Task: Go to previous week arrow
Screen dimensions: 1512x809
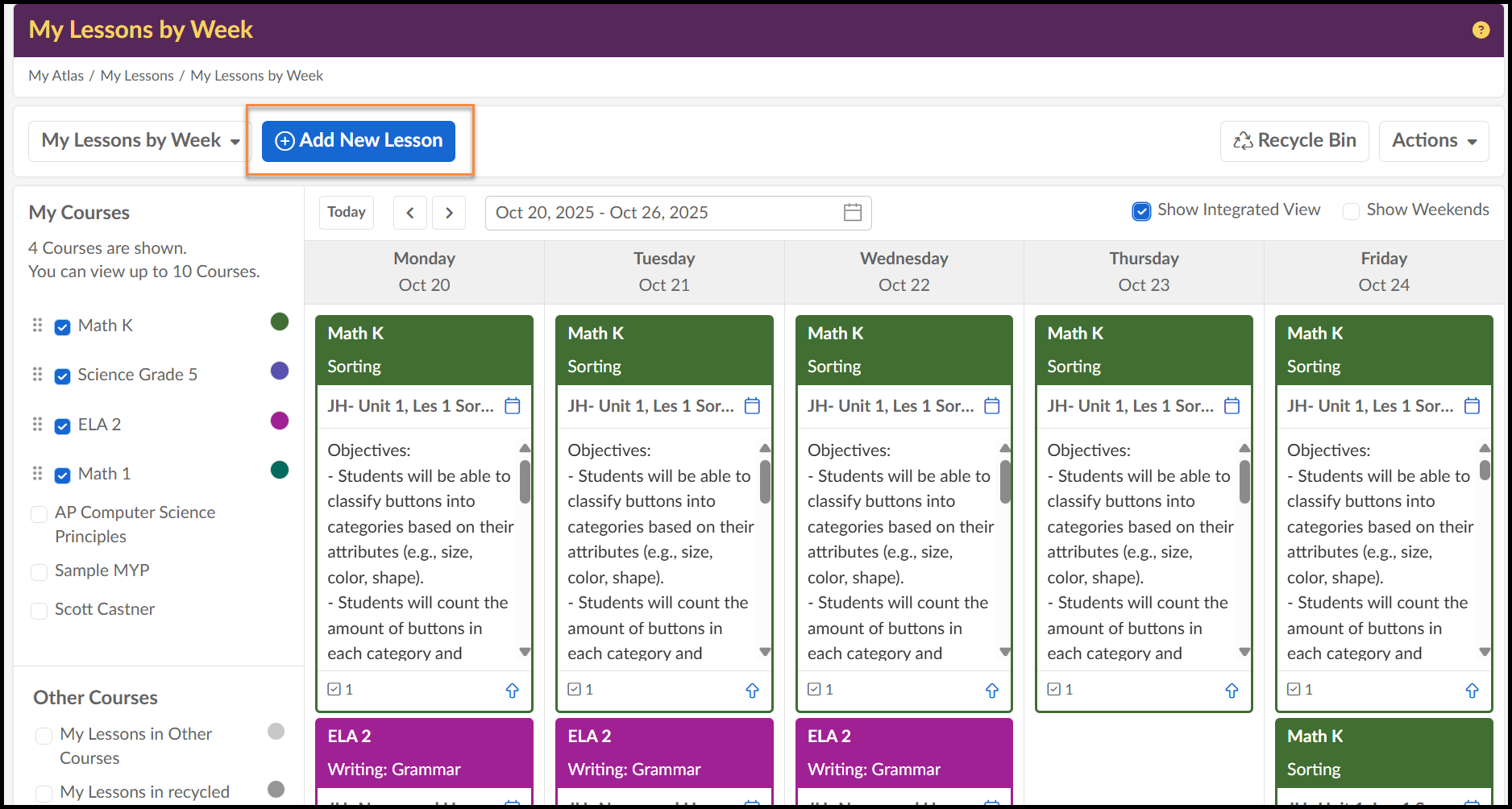Action: tap(410, 213)
